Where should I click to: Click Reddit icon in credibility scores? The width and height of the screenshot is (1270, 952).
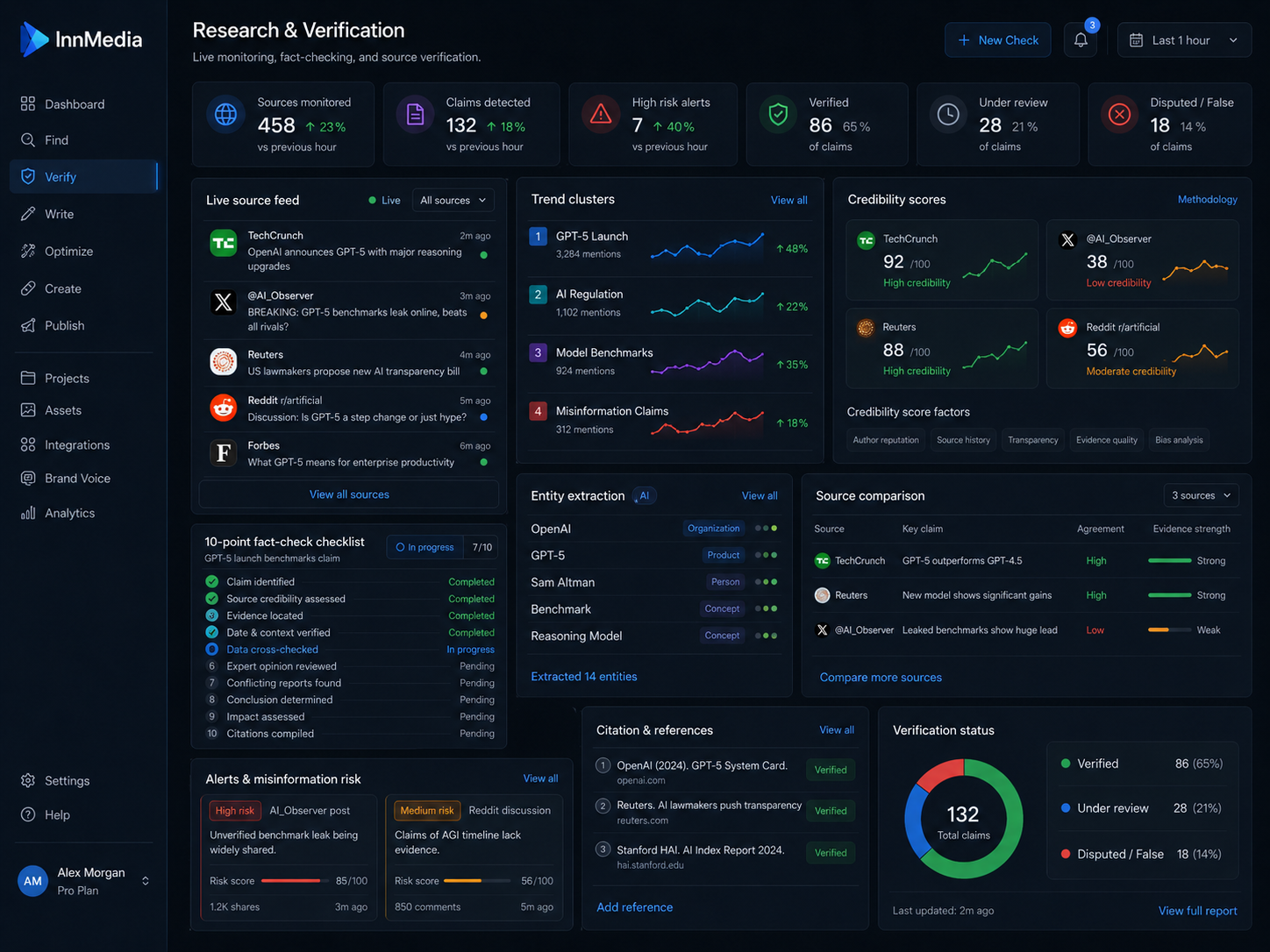pyautogui.click(x=1067, y=328)
